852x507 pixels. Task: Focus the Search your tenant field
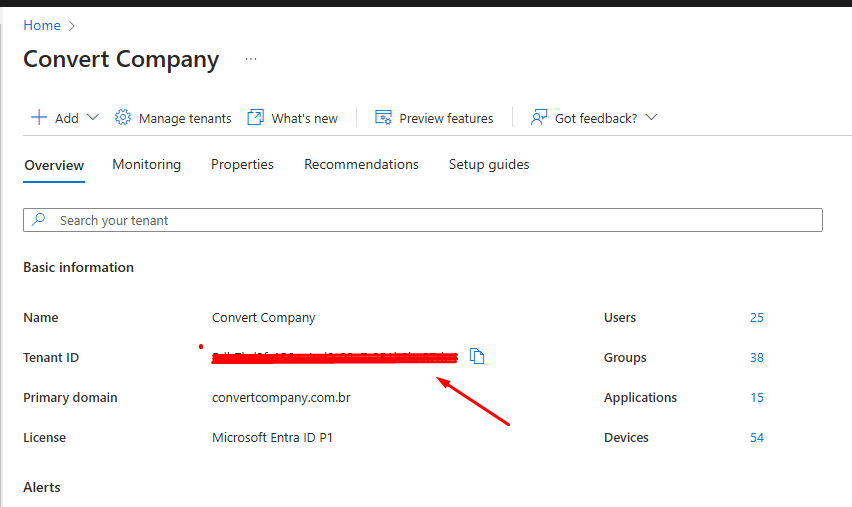pos(423,220)
